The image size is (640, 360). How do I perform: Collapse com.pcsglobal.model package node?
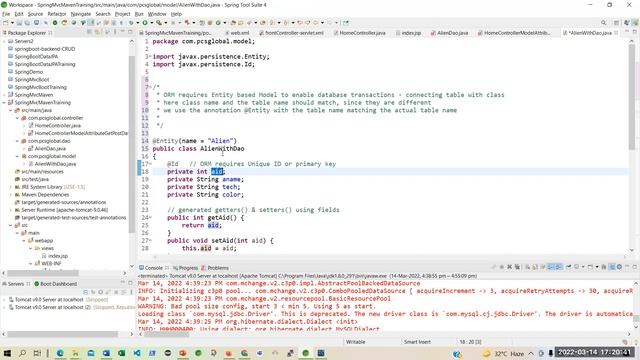point(17,156)
